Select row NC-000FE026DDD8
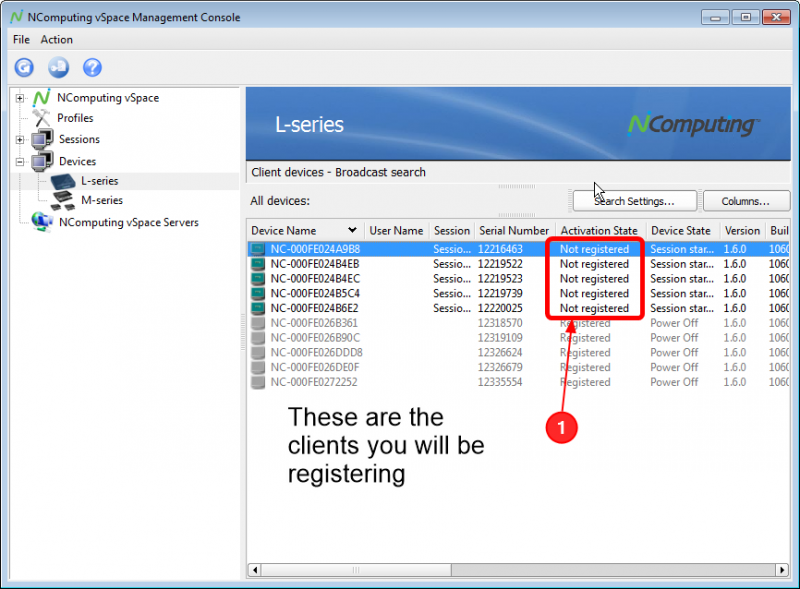 coord(518,353)
